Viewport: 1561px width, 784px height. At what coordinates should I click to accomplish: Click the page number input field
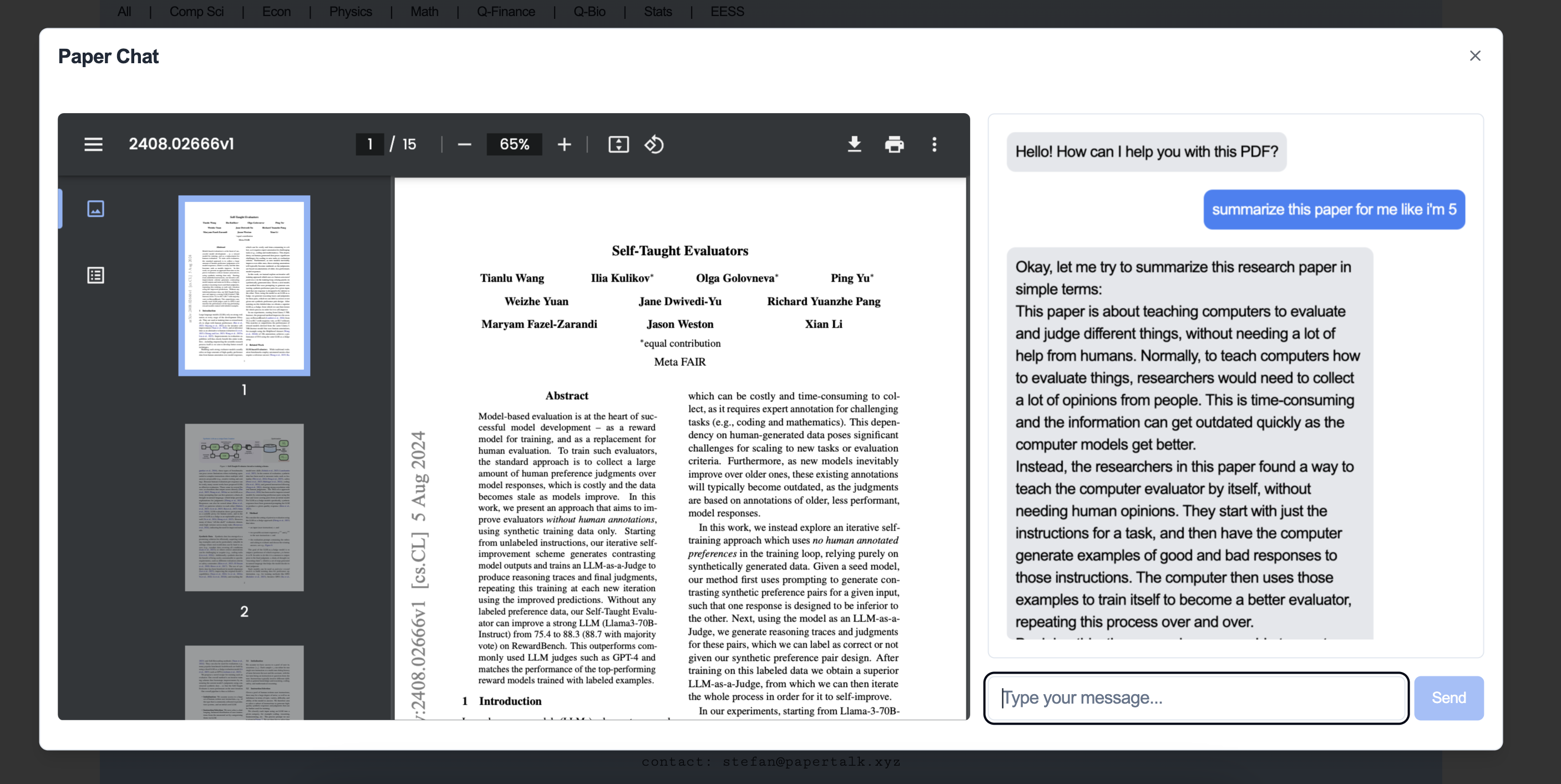coord(369,144)
